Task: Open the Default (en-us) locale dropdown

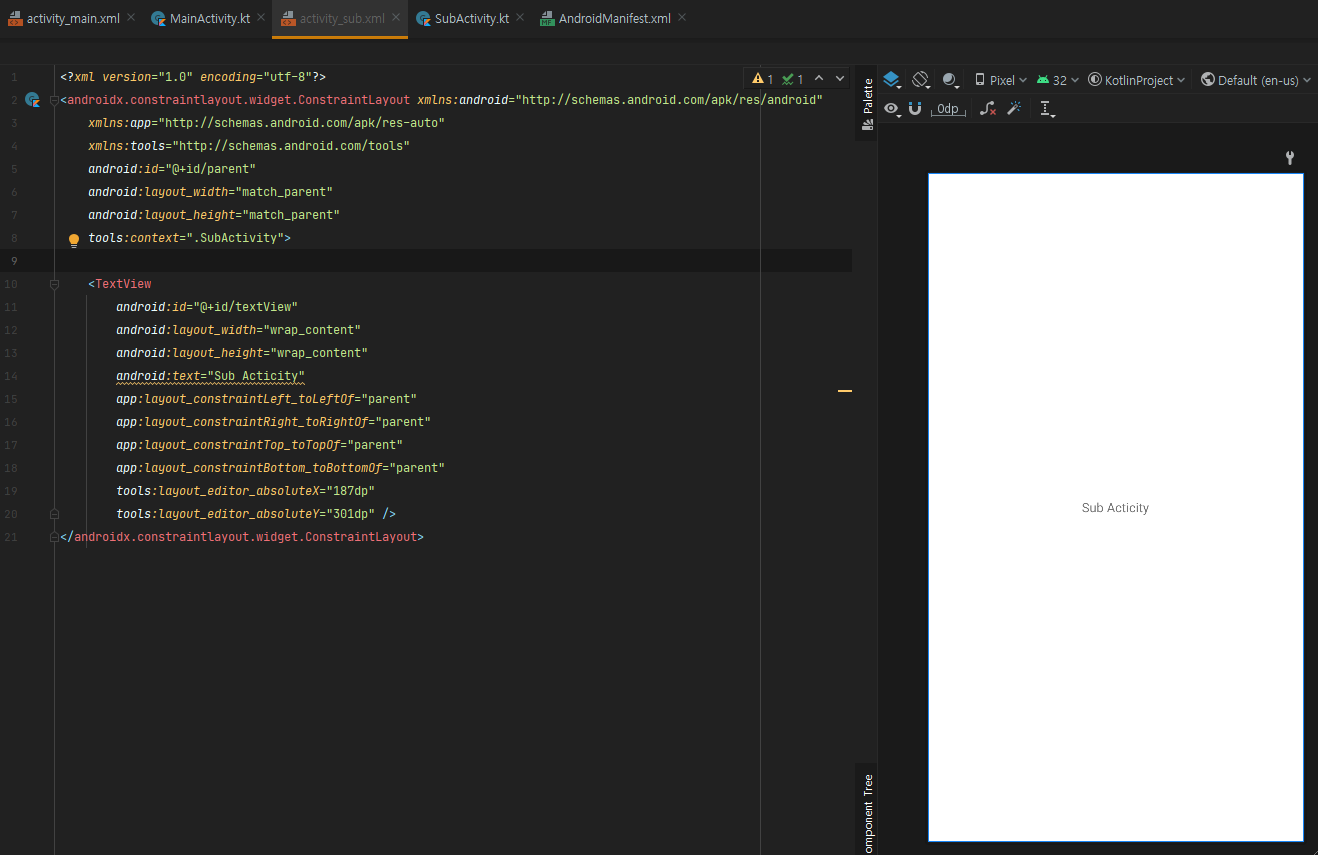Action: click(x=1255, y=80)
